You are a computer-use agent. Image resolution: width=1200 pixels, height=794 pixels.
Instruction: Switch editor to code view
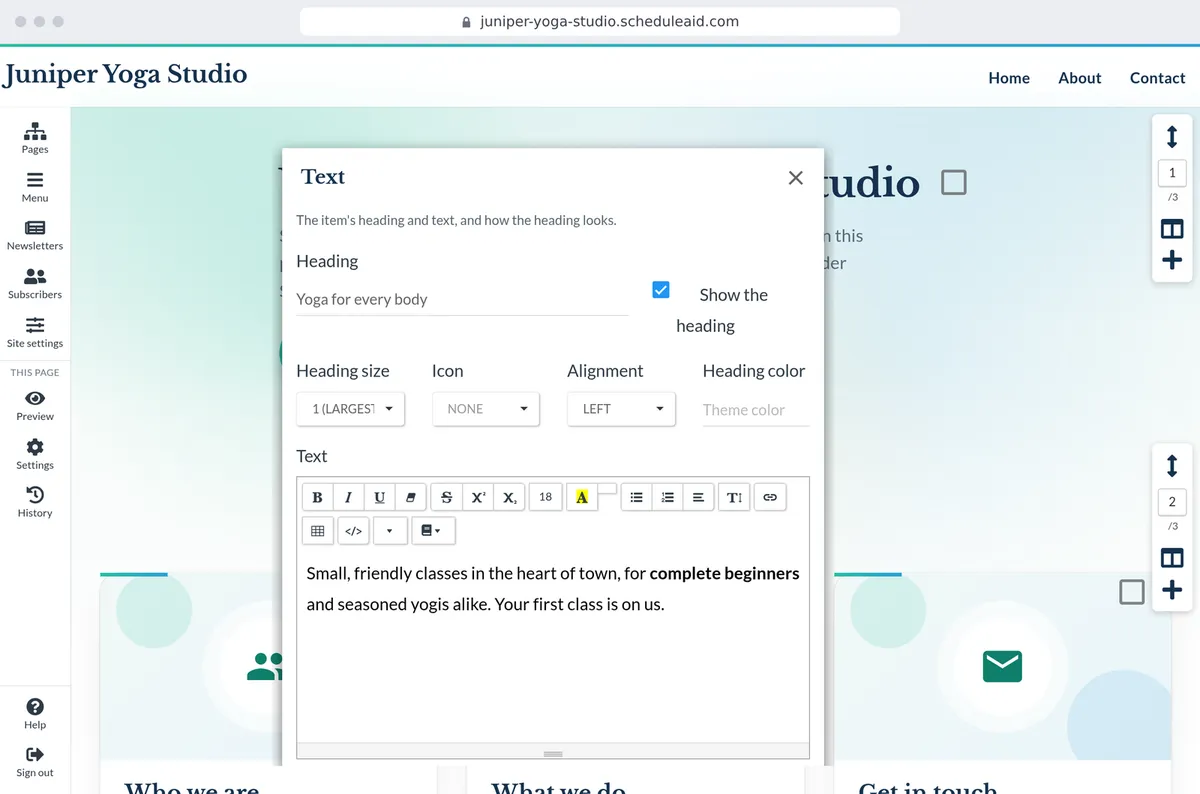353,531
